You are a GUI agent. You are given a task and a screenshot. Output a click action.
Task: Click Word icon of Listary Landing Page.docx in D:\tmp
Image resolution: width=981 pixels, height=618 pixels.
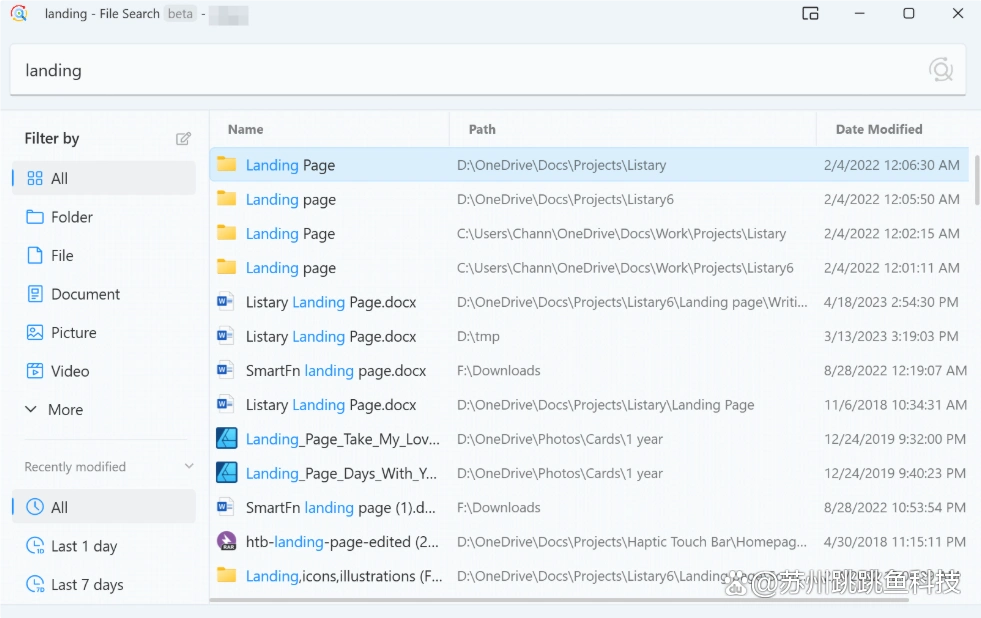[225, 336]
